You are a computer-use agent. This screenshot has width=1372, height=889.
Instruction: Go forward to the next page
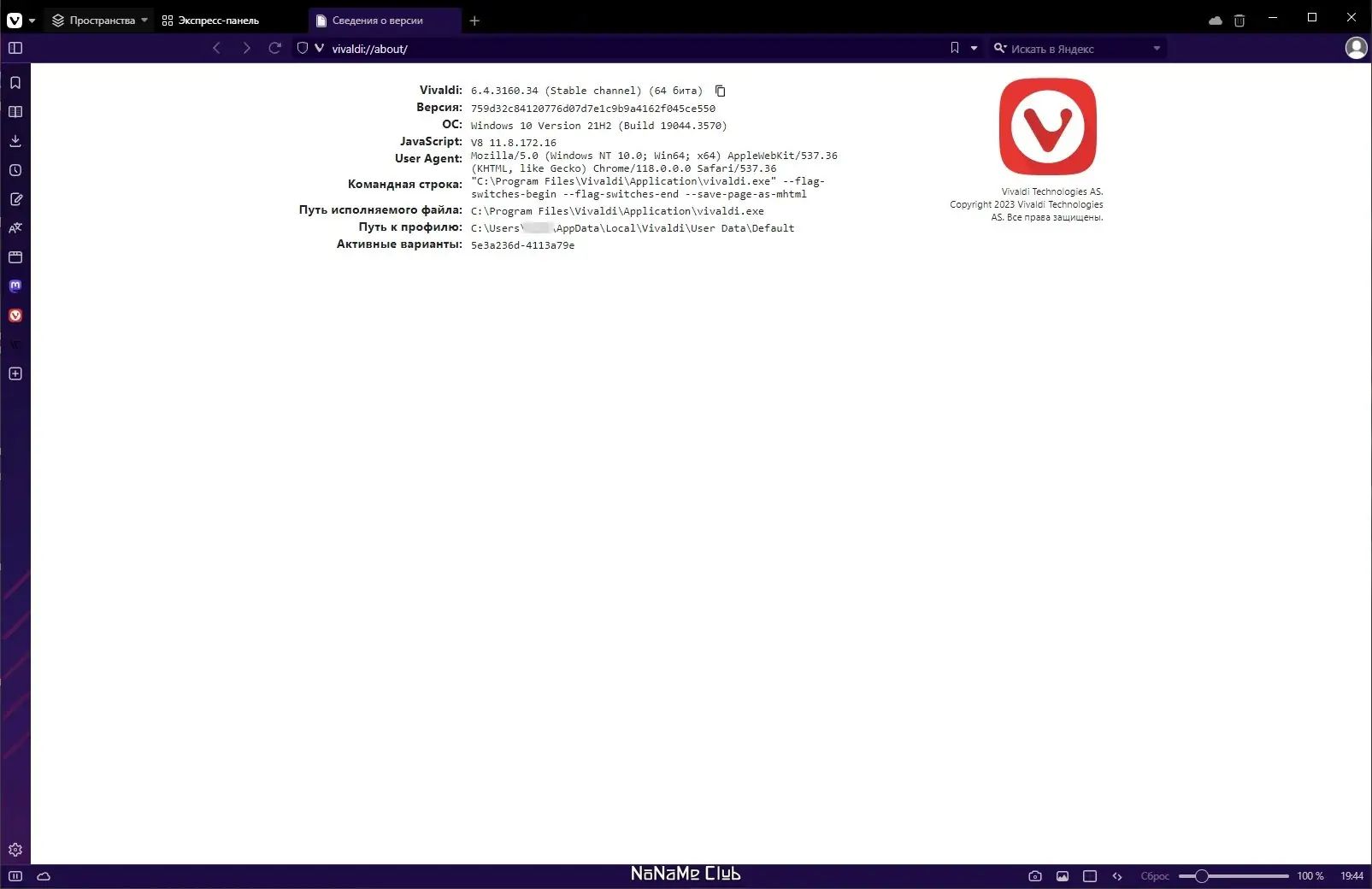(246, 49)
